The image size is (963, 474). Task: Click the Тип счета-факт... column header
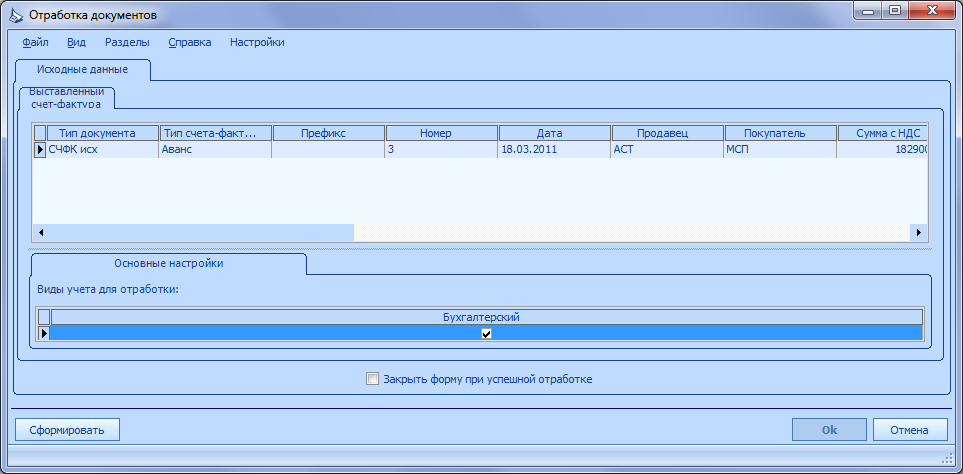pyautogui.click(x=216, y=133)
